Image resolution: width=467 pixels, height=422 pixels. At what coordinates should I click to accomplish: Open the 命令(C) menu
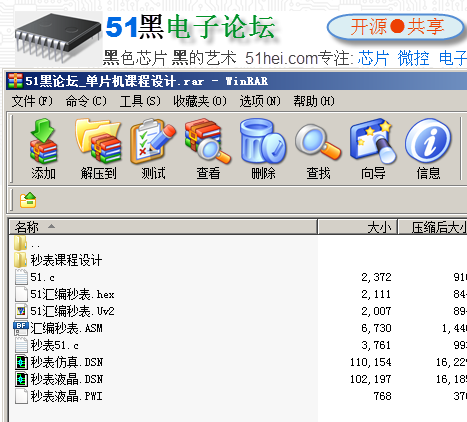(x=86, y=101)
